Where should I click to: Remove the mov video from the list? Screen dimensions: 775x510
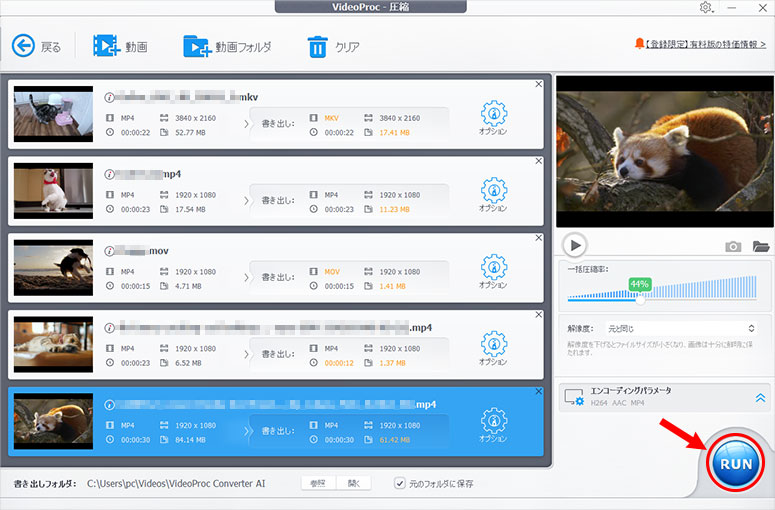[x=539, y=238]
